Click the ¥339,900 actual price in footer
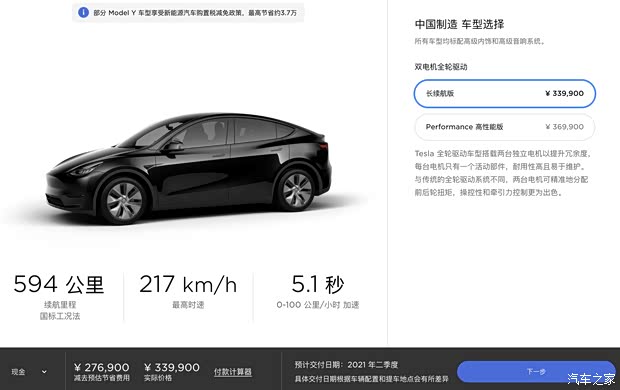Viewport: 620px width, 390px height. point(172,372)
